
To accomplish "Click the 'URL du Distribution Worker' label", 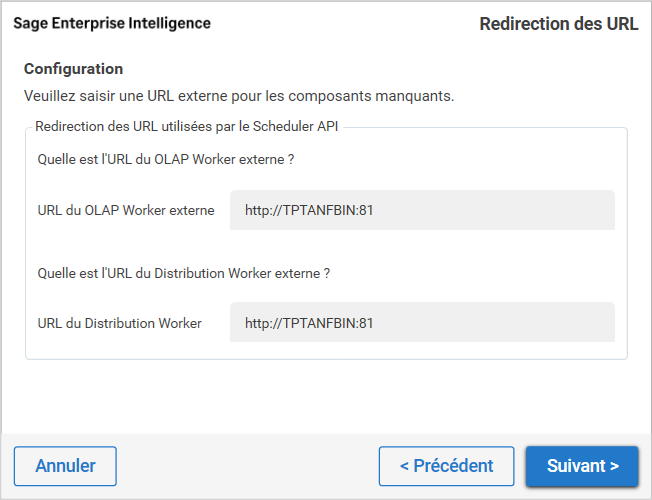I will tap(120, 323).
